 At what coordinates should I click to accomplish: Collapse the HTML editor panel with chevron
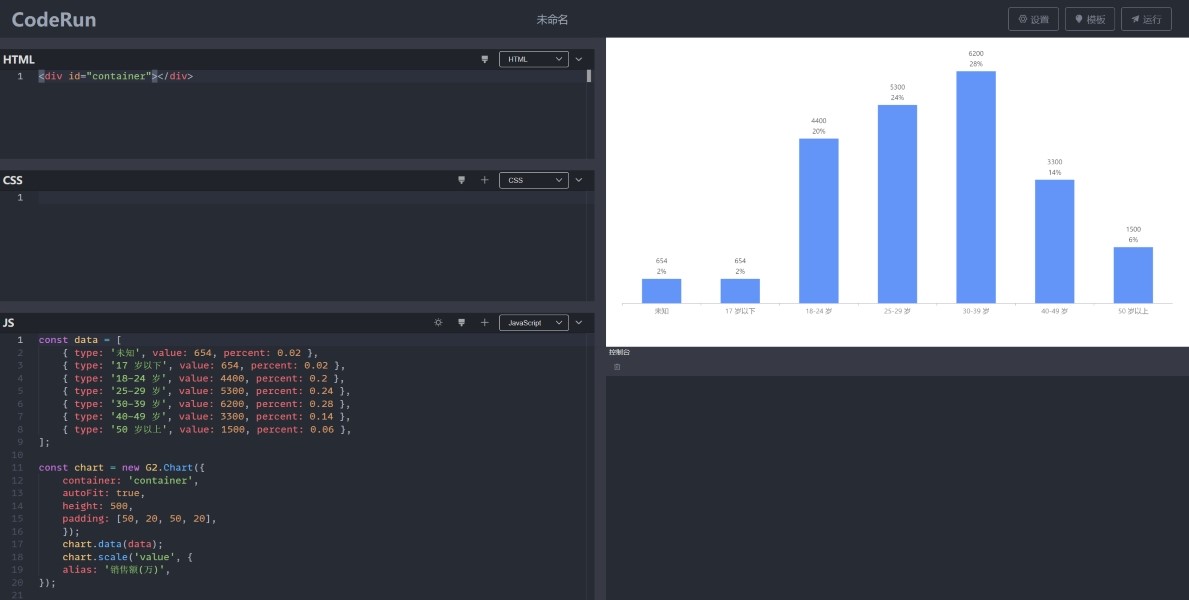click(x=579, y=59)
